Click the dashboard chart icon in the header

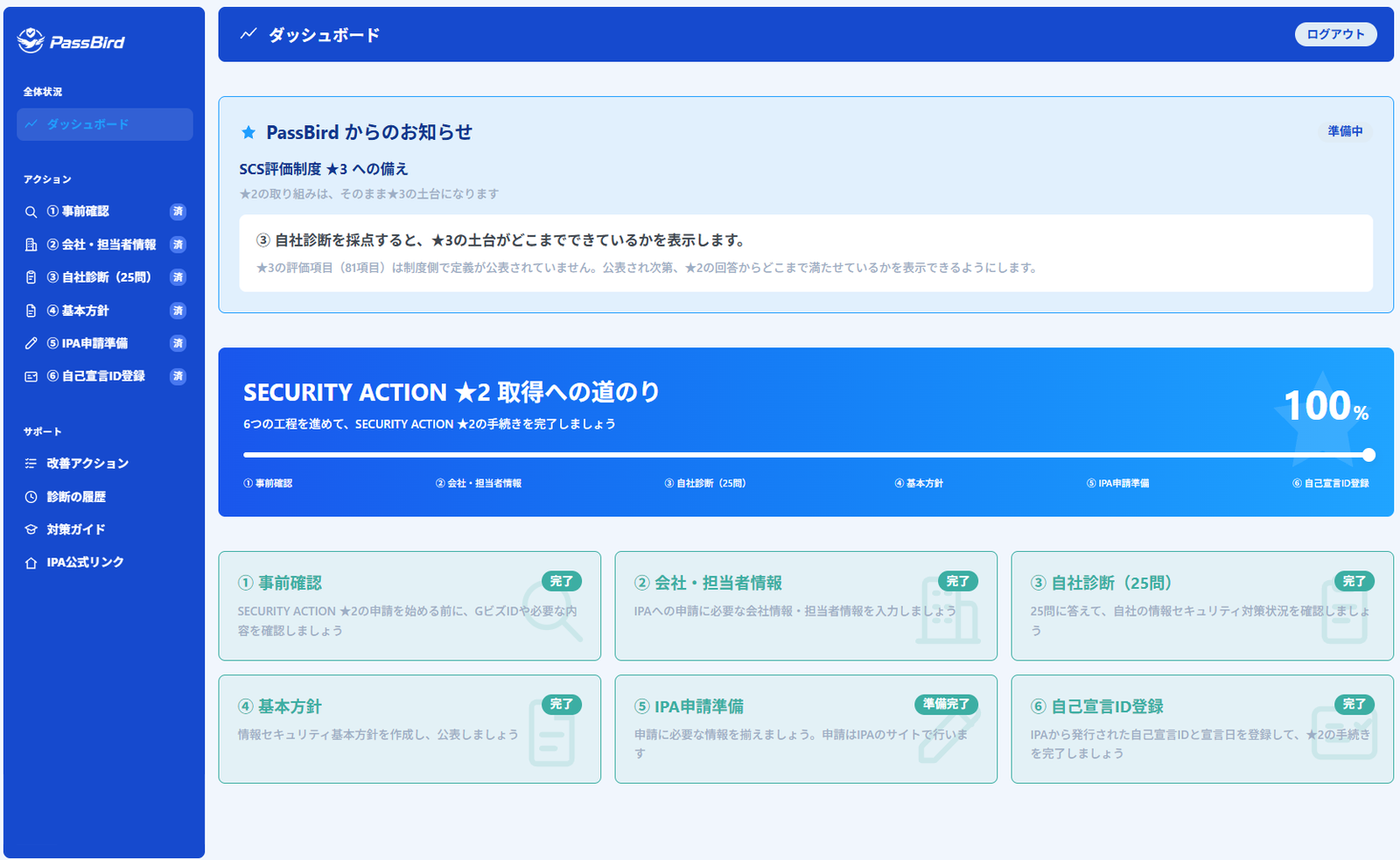(x=248, y=34)
